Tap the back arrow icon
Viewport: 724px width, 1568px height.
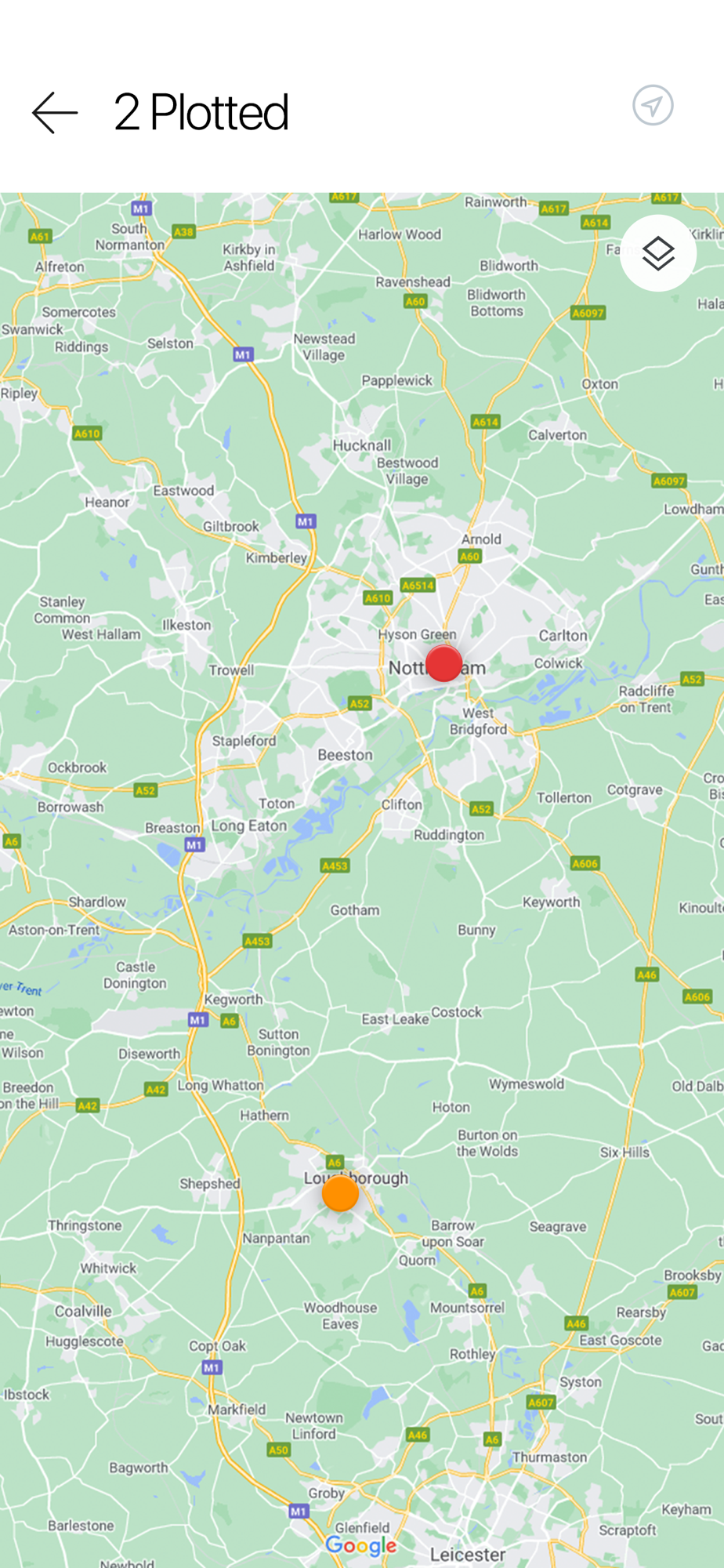(x=55, y=113)
